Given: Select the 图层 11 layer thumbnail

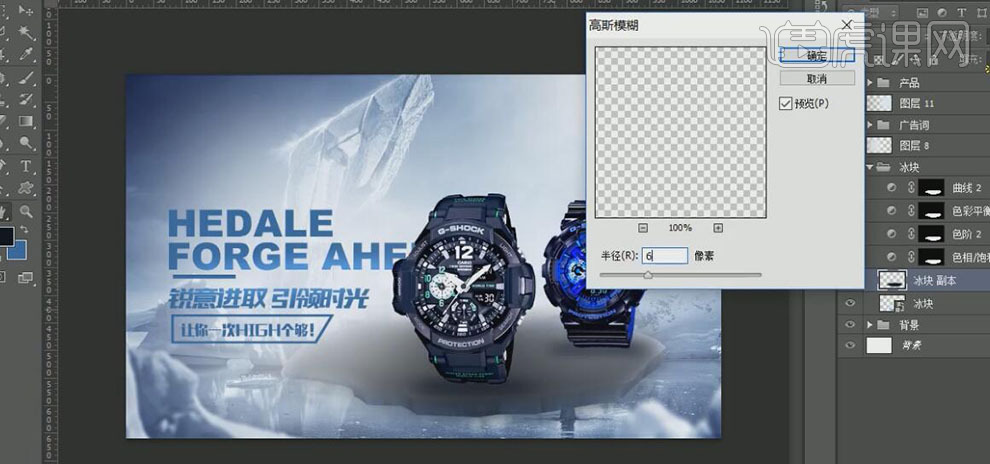Looking at the screenshot, I should (x=879, y=104).
